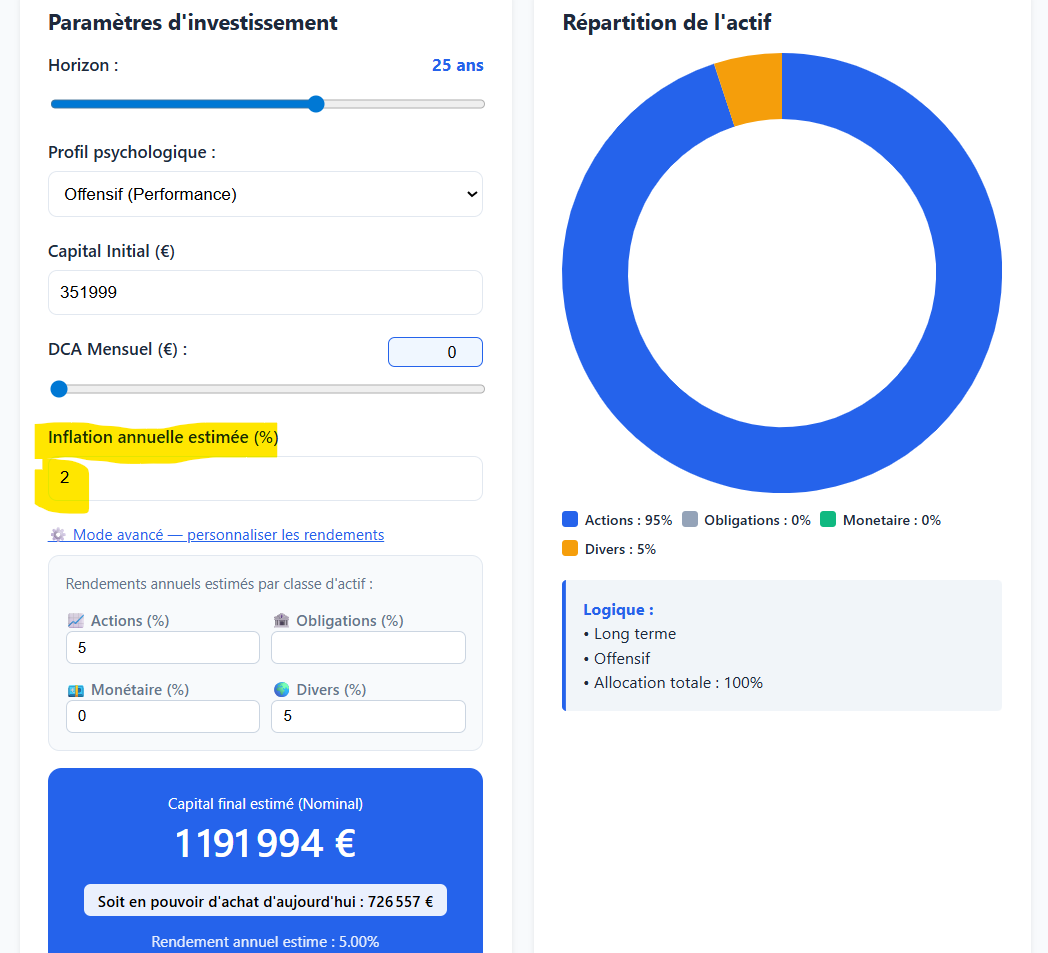Viewport: 1048px width, 953px height.
Task: Click the globe icon next to Divers (%)
Action: point(281,689)
